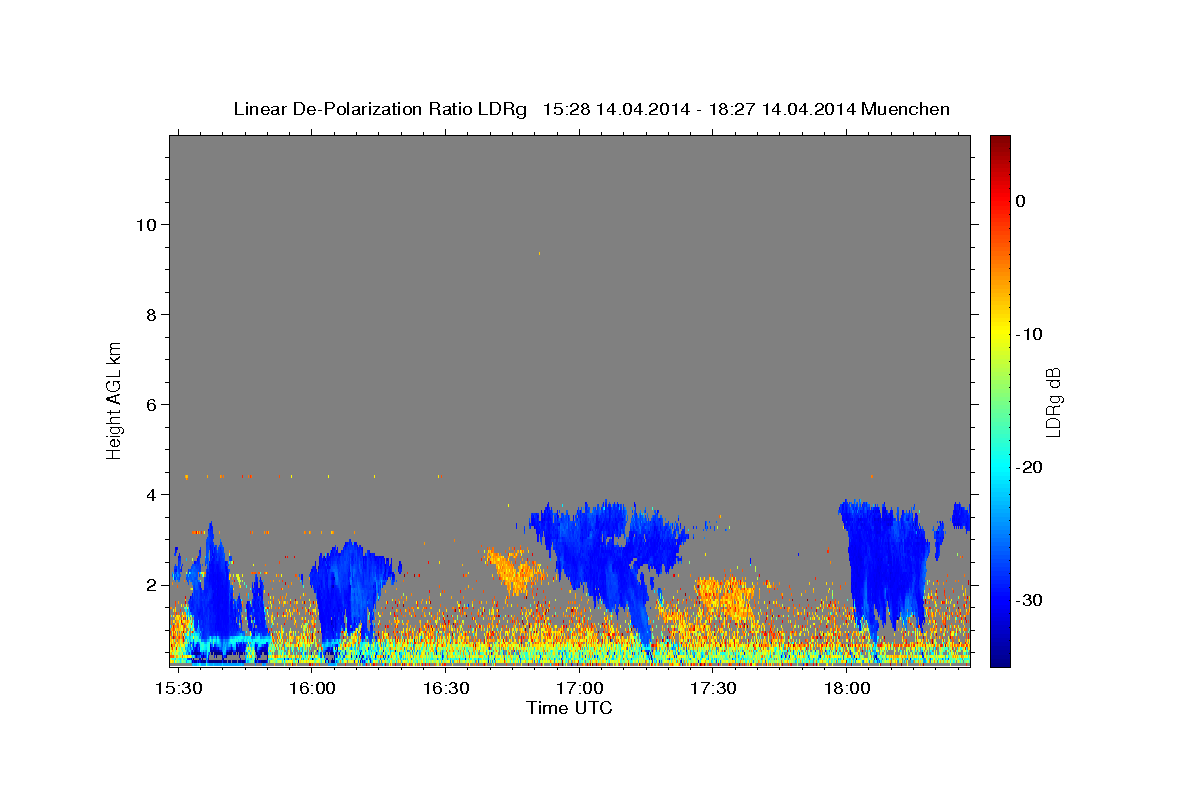Viewport: 1200px width, 800px height.
Task: Click the colorbar value label -20
Action: [x=1029, y=467]
